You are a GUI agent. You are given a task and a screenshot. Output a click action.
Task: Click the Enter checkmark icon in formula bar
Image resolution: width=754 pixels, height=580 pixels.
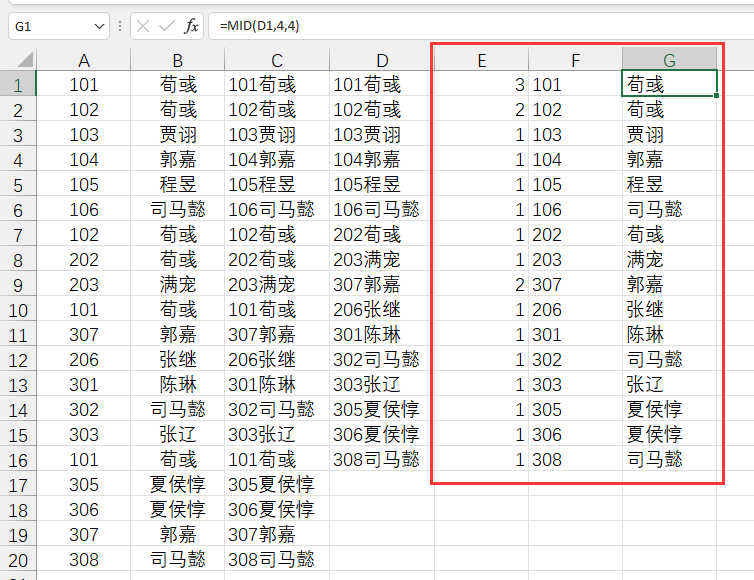tap(167, 26)
